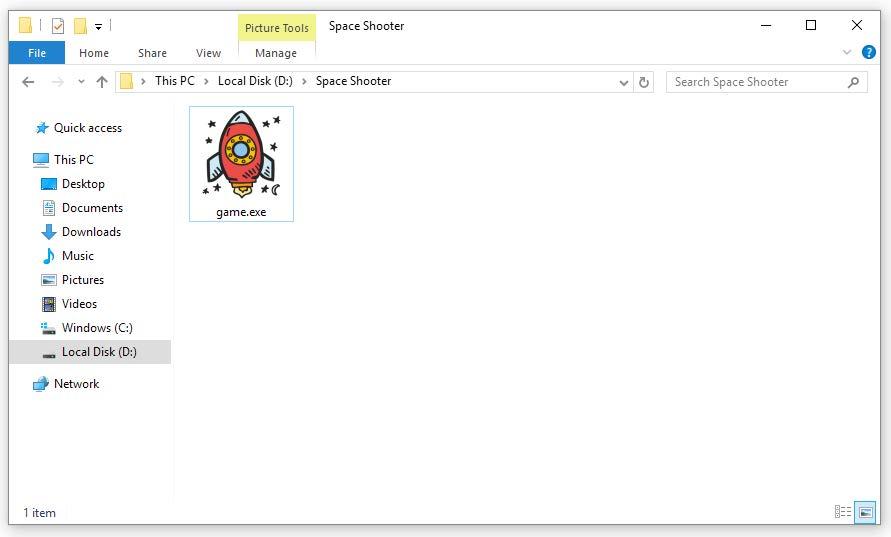This screenshot has height=537, width=891.
Task: Open Windows Help with the question mark
Action: click(868, 52)
